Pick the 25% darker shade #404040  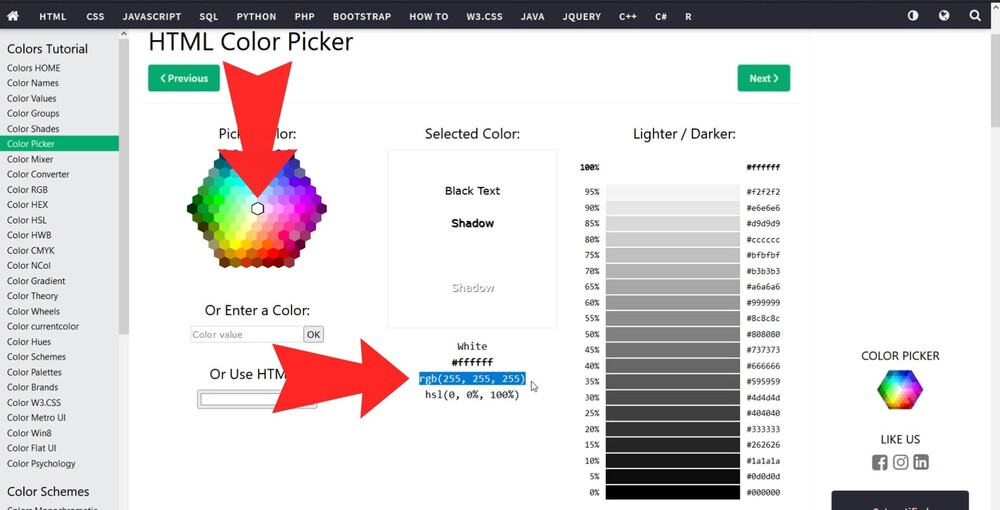click(672, 413)
